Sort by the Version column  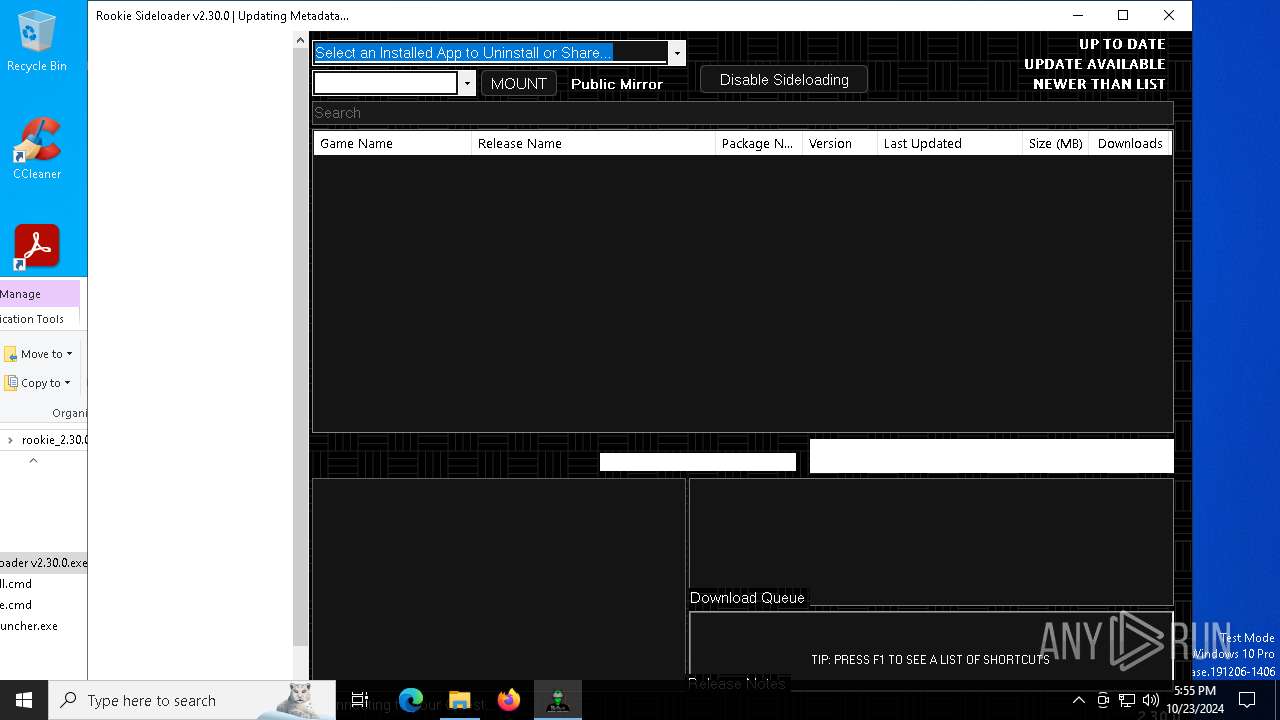(840, 144)
